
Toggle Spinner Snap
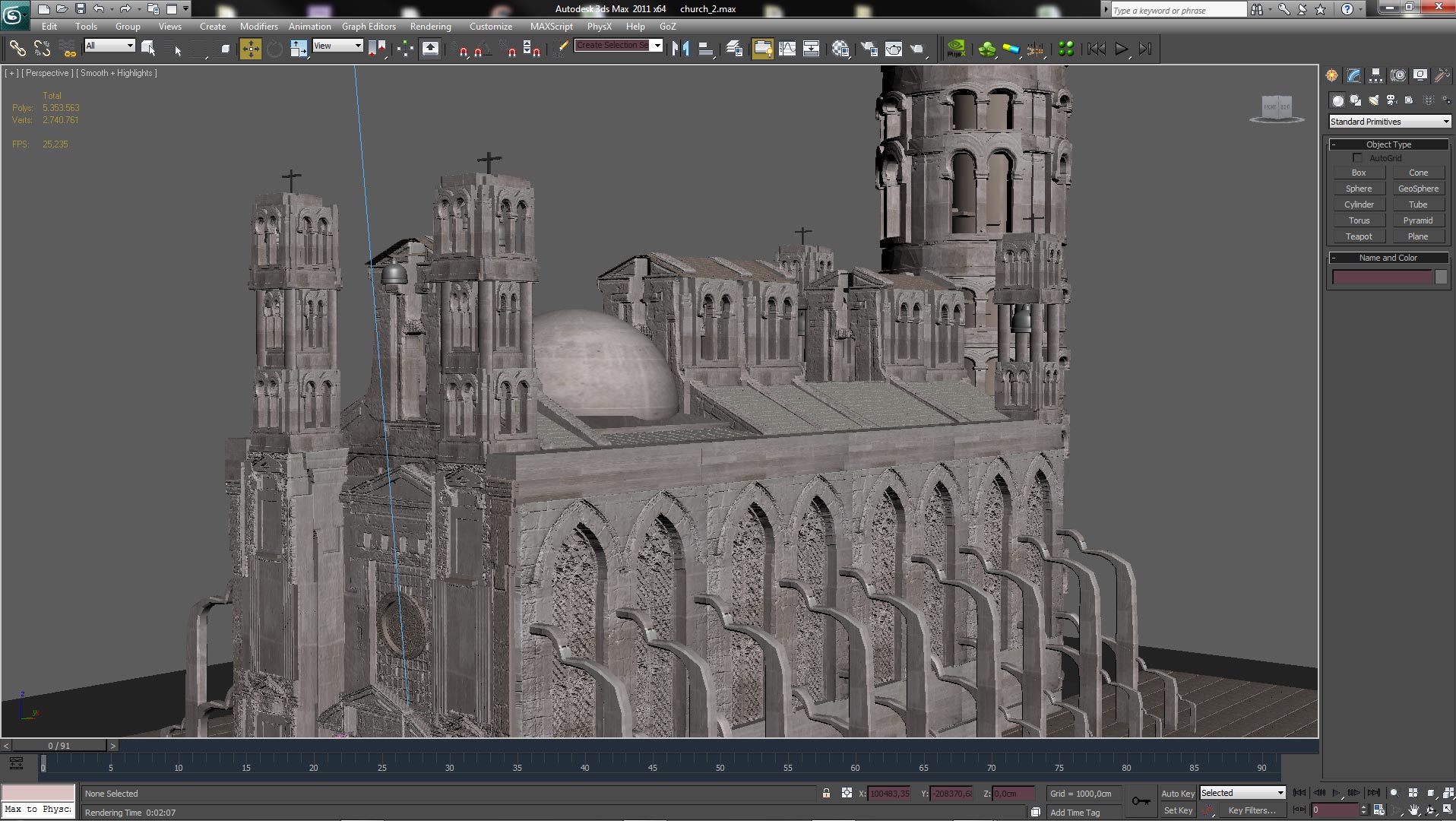[532, 49]
